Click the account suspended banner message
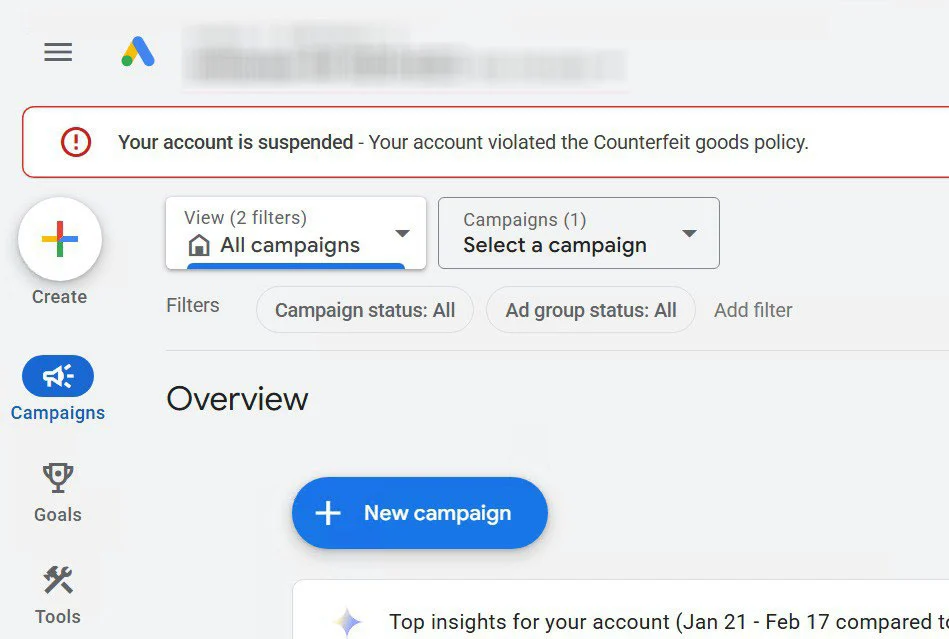Viewport: 949px width, 639px height. pyautogui.click(x=463, y=142)
